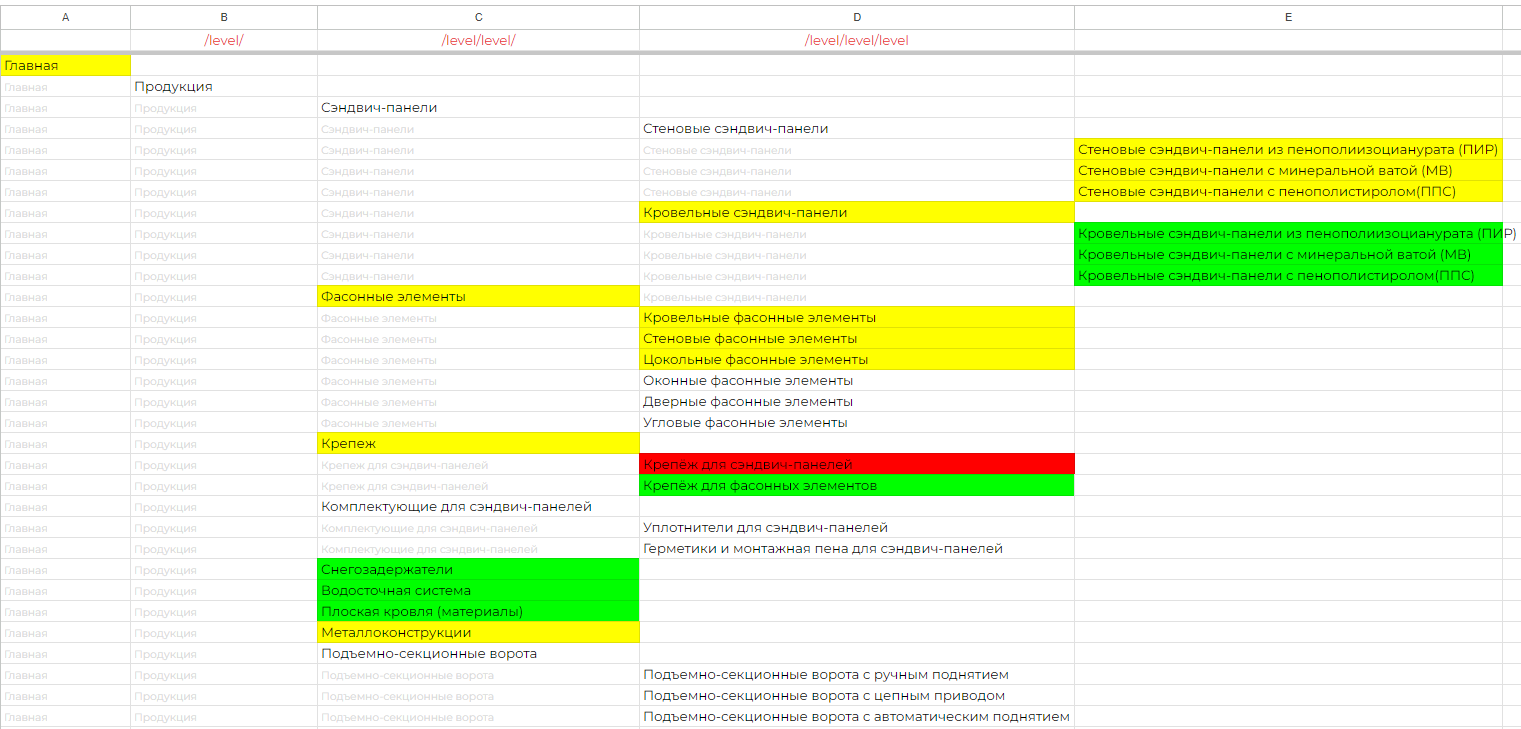The height and width of the screenshot is (729, 1521).
Task: Select column A header
Action: click(x=65, y=17)
